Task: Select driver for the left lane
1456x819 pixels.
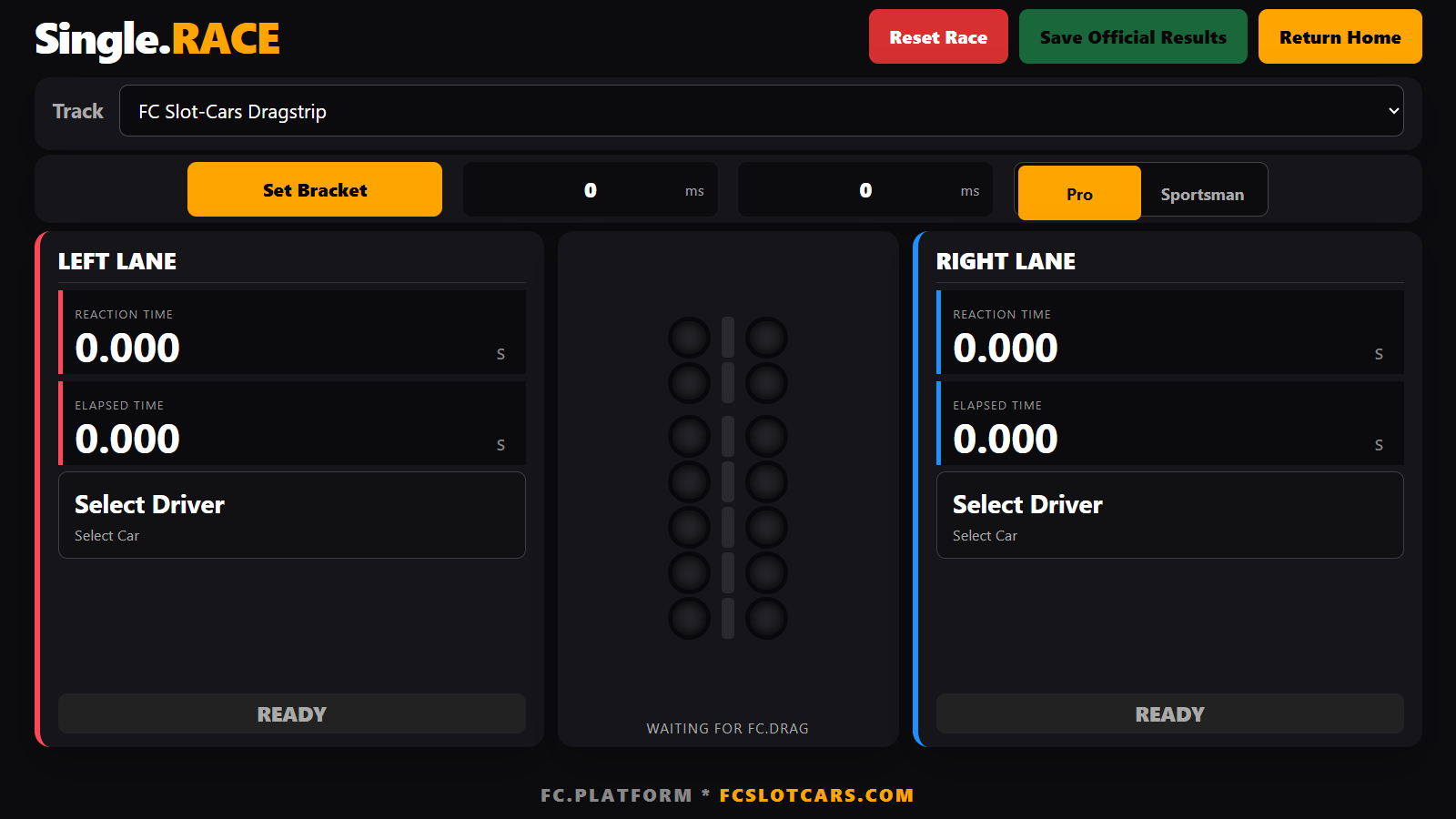Action: tap(292, 515)
